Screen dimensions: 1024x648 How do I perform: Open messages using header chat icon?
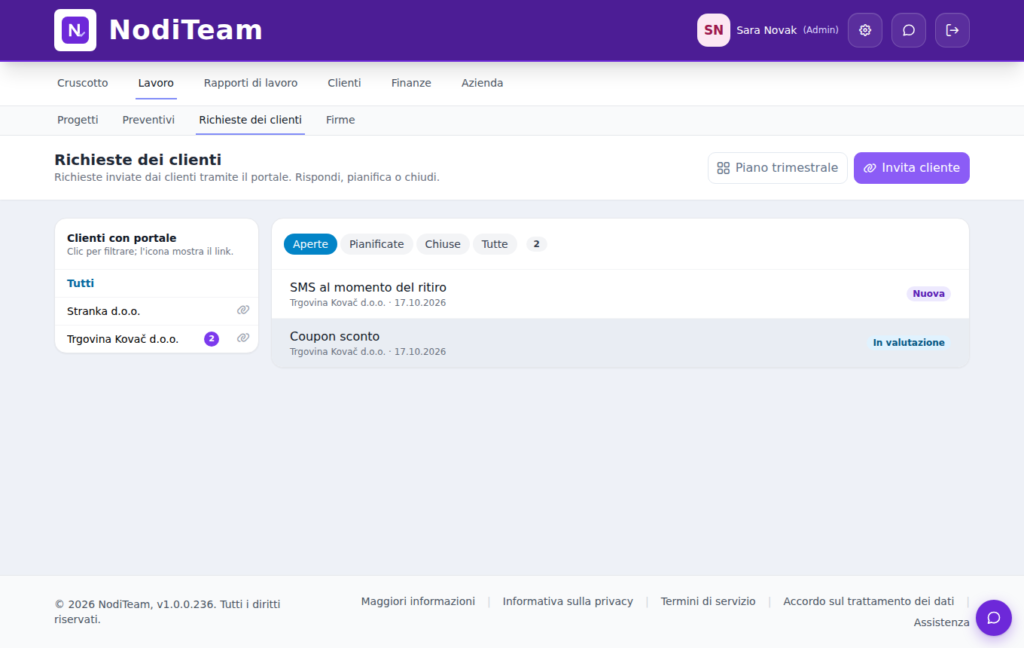(908, 30)
